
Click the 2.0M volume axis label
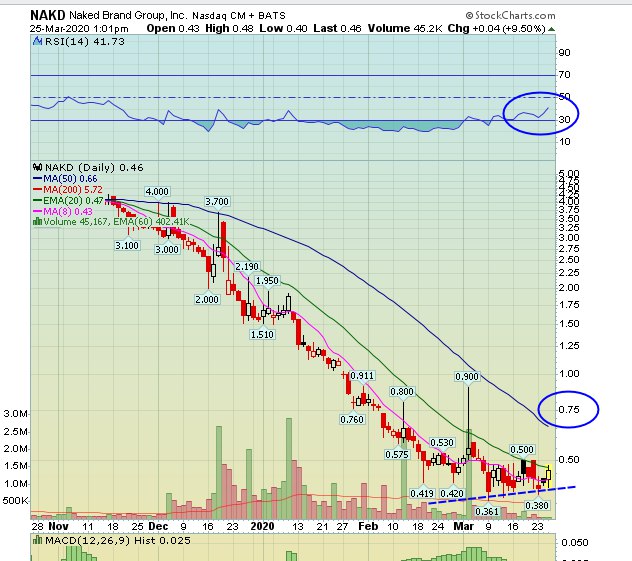pyautogui.click(x=16, y=448)
